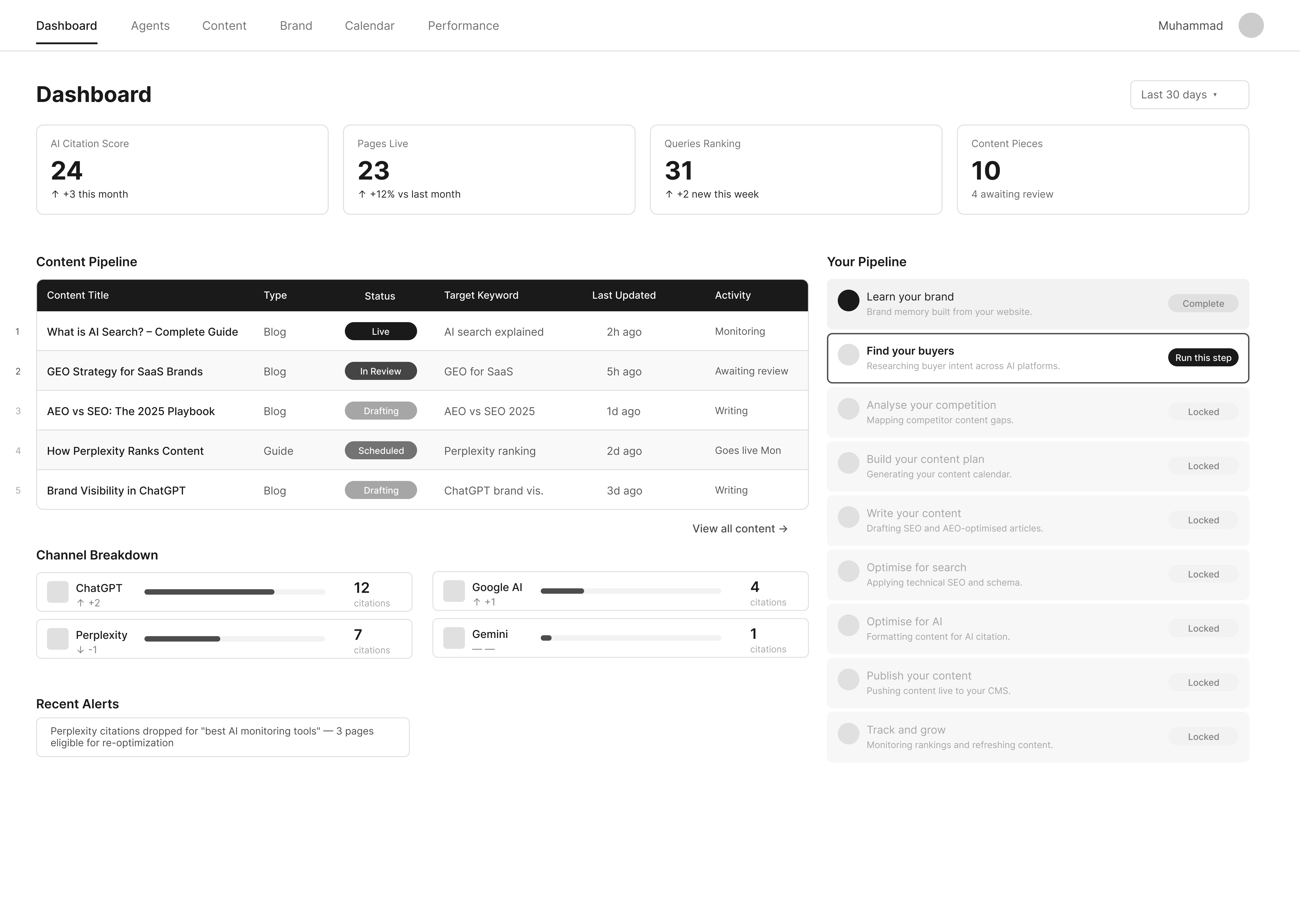
Task: Click the Analyse your competition step circle
Action: click(848, 409)
